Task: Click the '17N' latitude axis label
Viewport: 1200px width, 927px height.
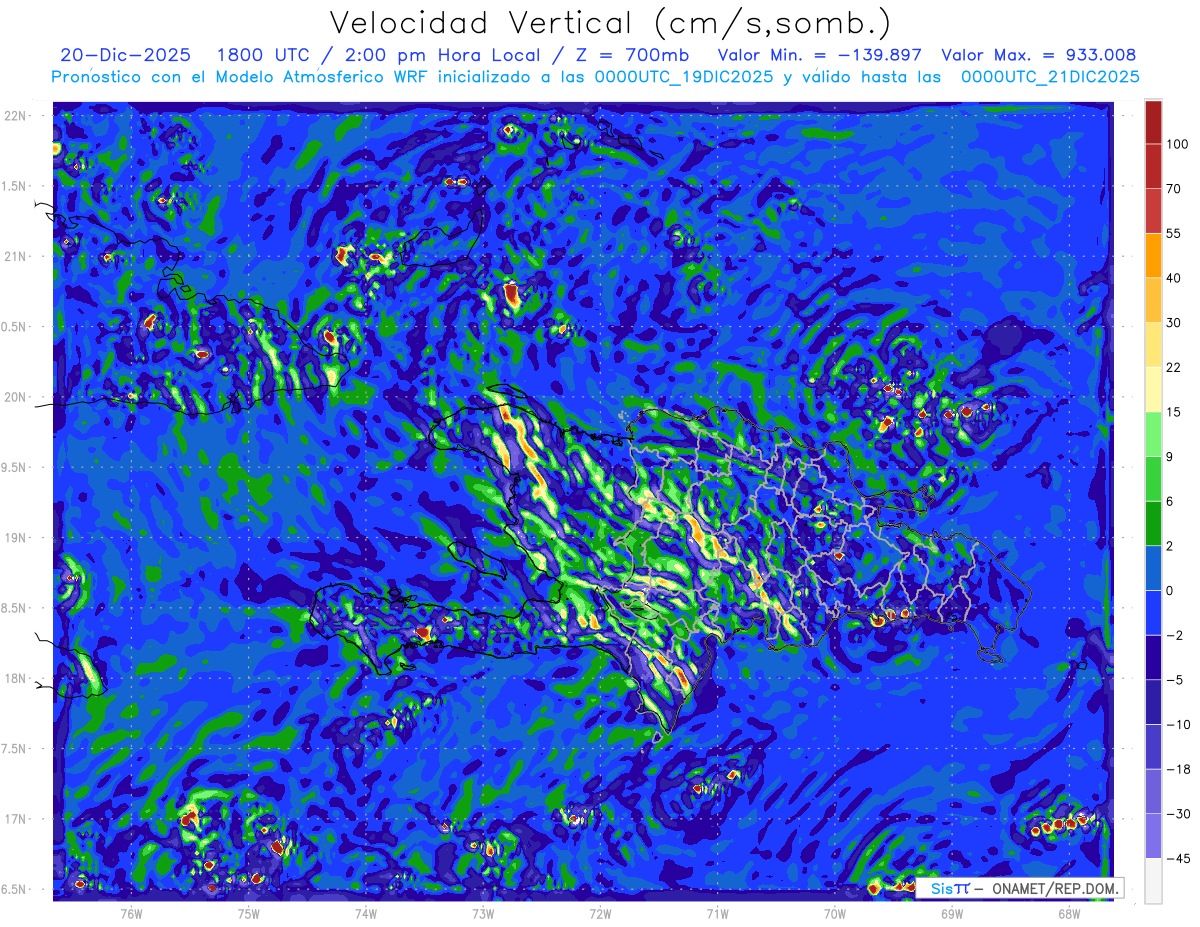Action: (16, 819)
